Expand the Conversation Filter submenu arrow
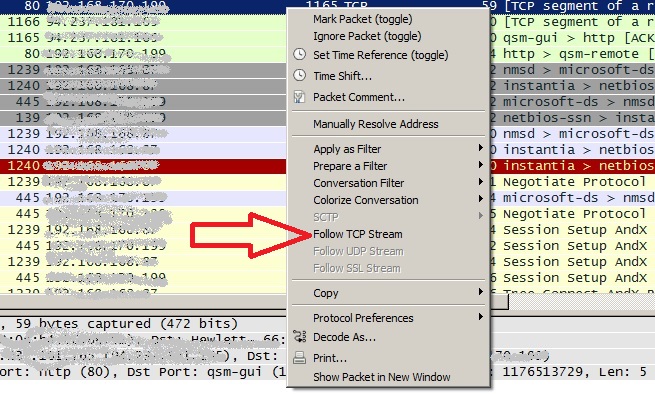655x394 pixels. click(480, 182)
